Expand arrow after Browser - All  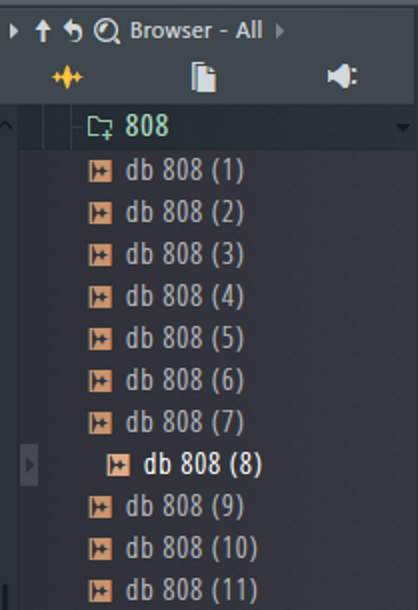click(x=279, y=31)
